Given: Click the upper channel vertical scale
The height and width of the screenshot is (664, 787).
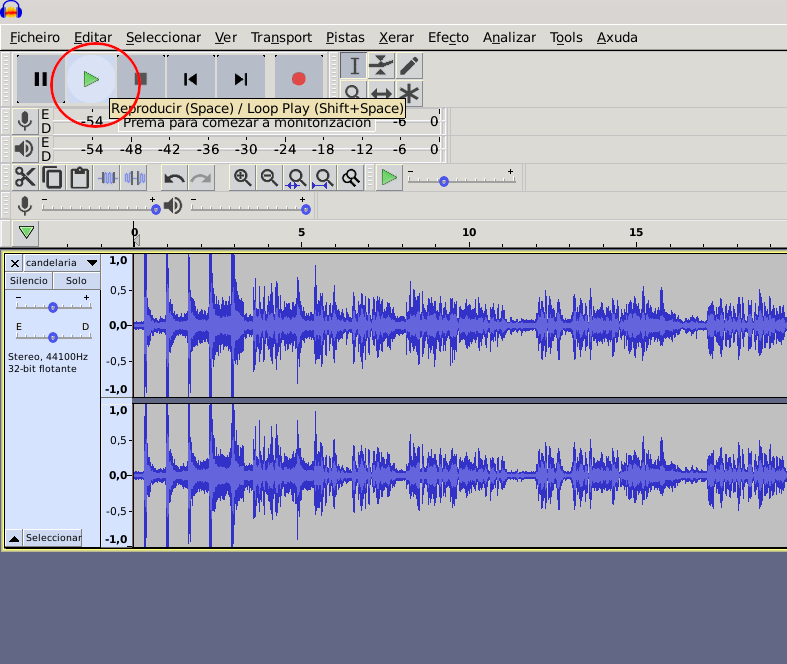Looking at the screenshot, I should [x=117, y=325].
